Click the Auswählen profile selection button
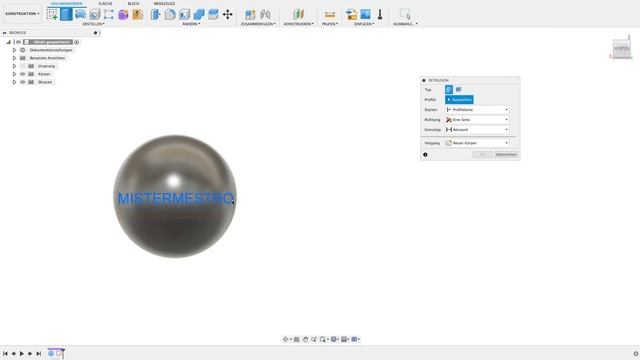This screenshot has width=640, height=360. [x=459, y=100]
